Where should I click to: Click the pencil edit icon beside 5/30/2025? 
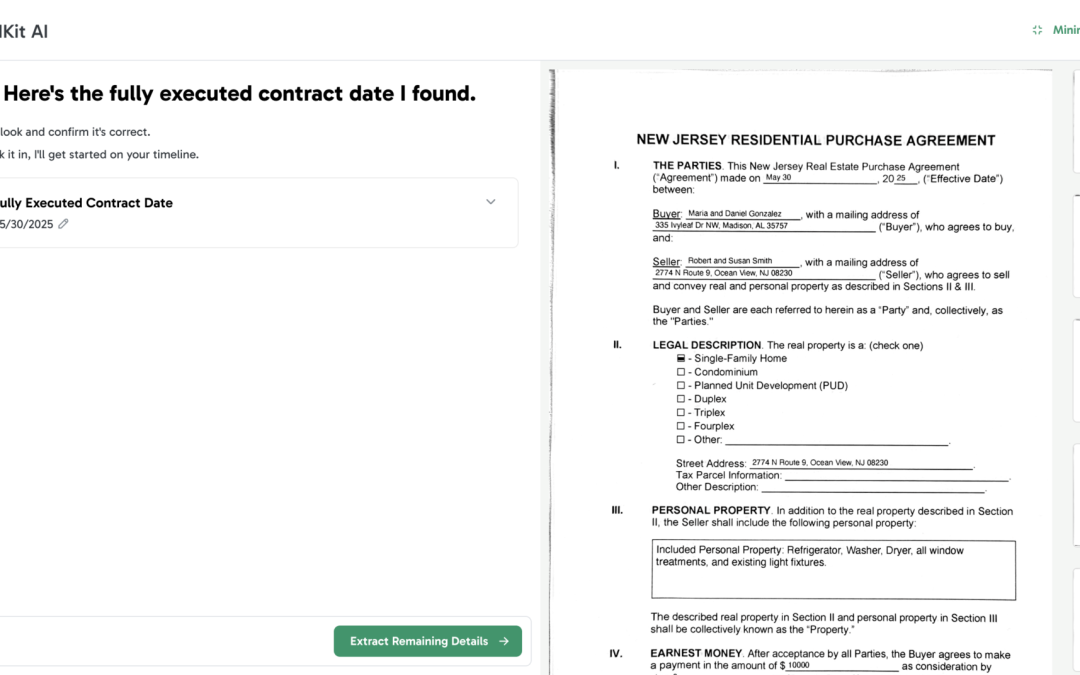[x=64, y=225]
